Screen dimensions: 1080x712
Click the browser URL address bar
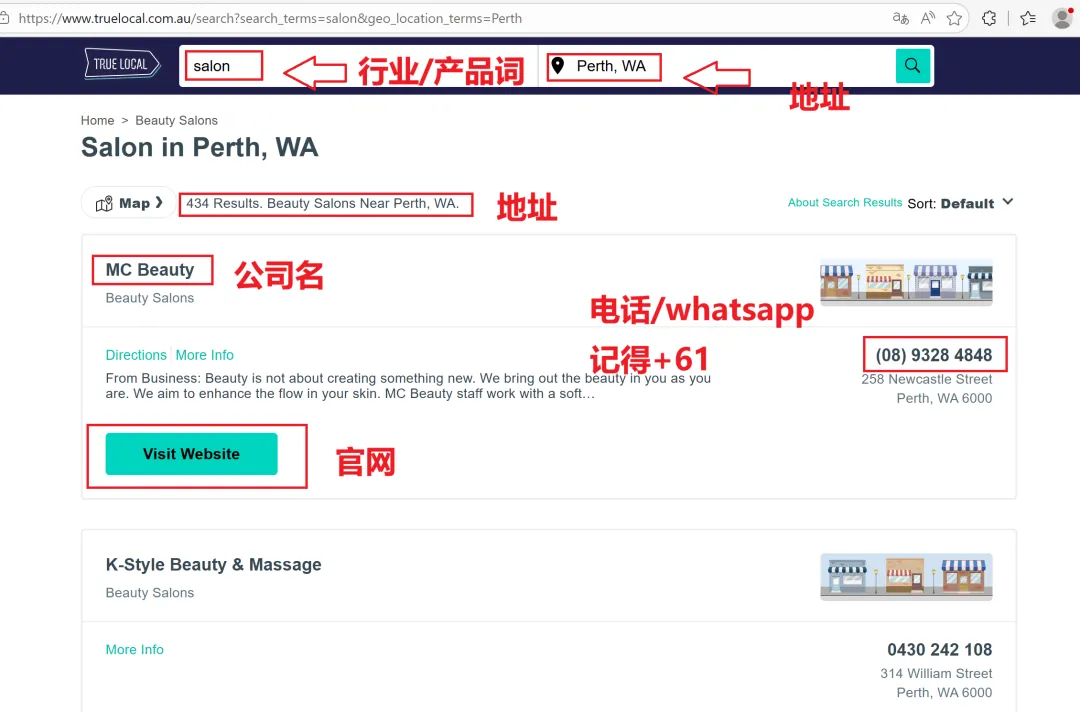coord(448,19)
